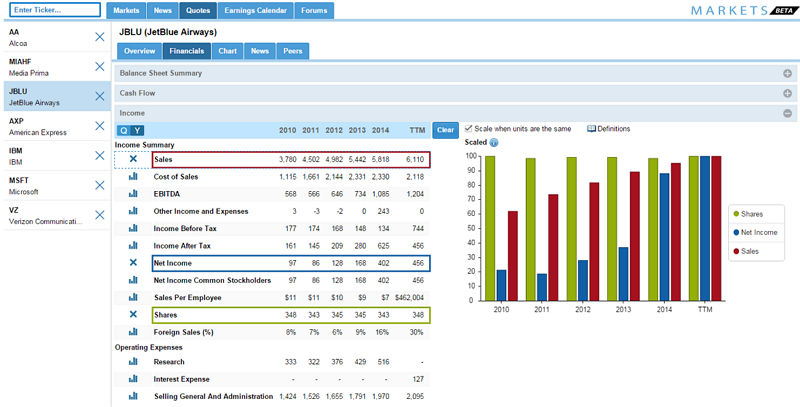Add Interest Expense to the chart
The image size is (800, 407).
pos(133,379)
